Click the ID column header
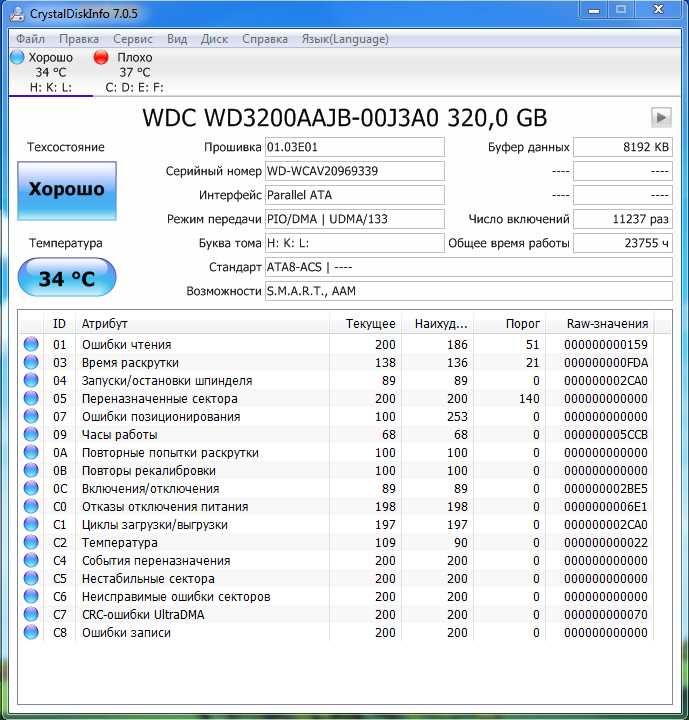This screenshot has width=689, height=720. [59, 324]
